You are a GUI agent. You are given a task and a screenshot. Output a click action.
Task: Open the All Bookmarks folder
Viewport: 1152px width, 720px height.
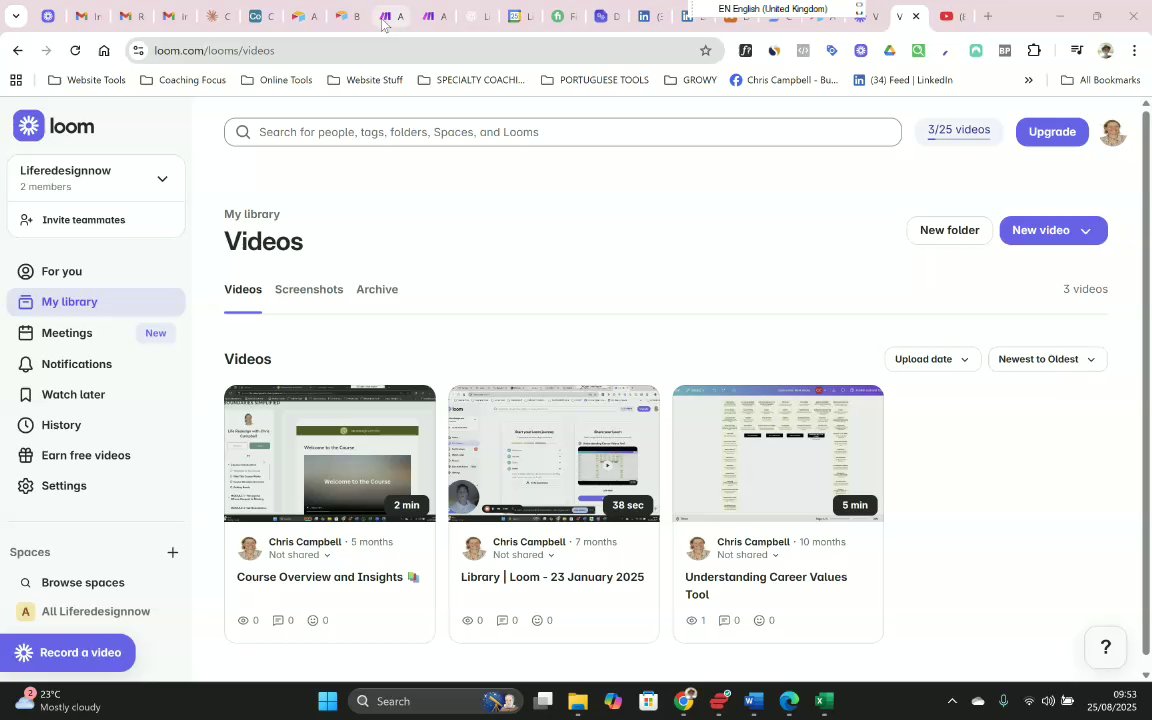(1101, 80)
